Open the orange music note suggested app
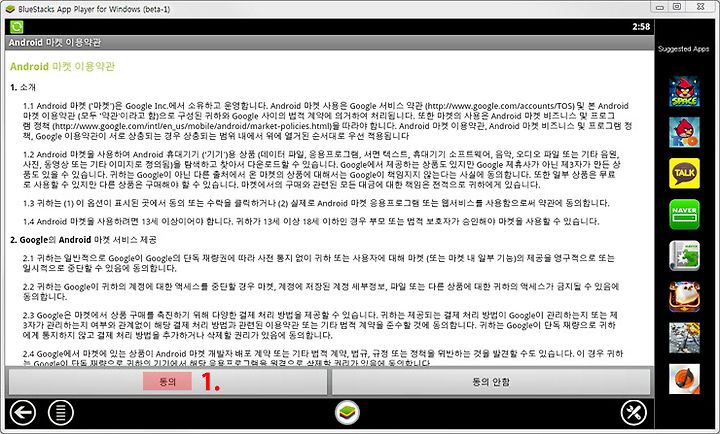The image size is (720, 434). [684, 379]
